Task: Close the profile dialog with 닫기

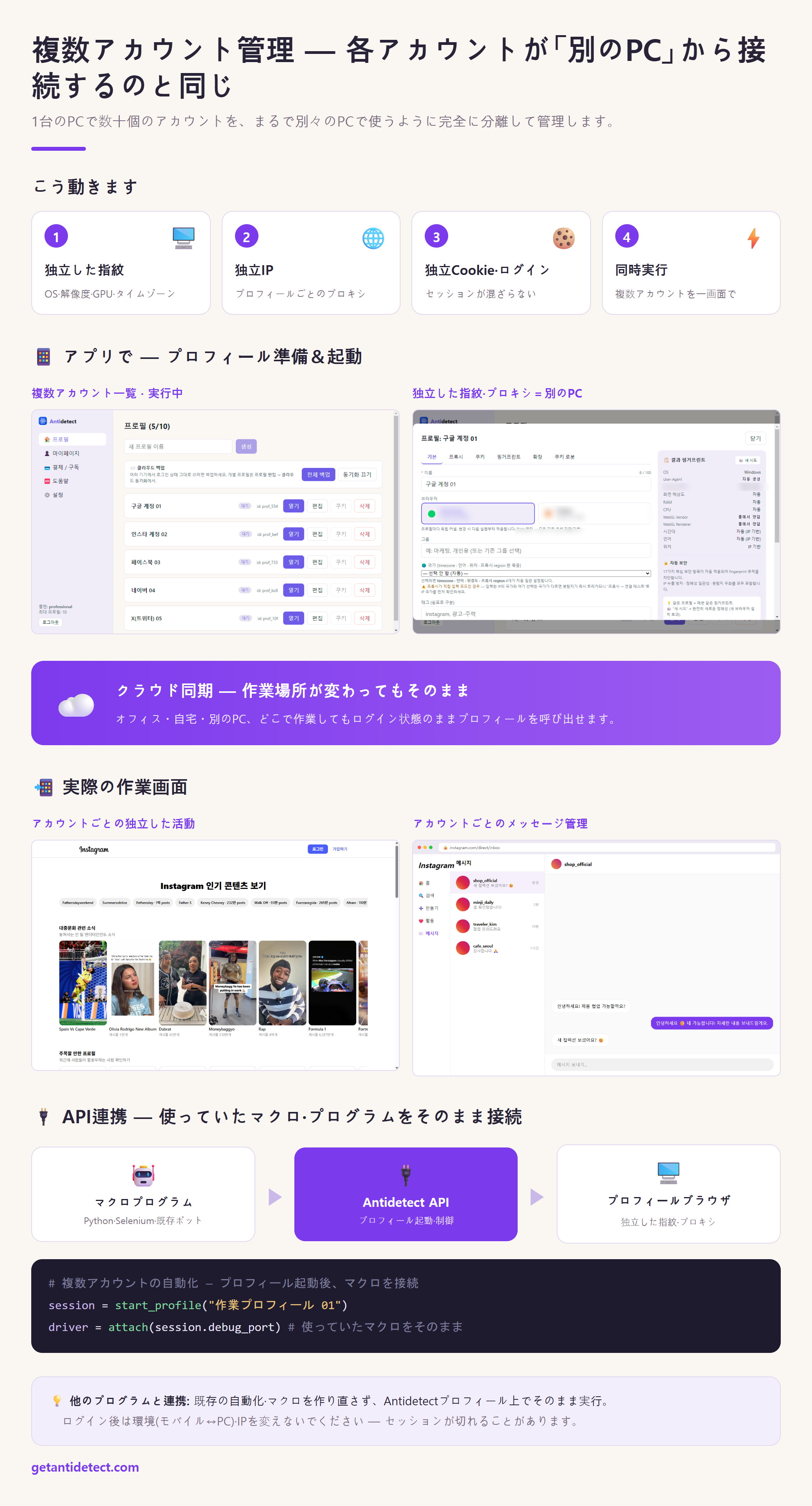Action: pyautogui.click(x=755, y=439)
